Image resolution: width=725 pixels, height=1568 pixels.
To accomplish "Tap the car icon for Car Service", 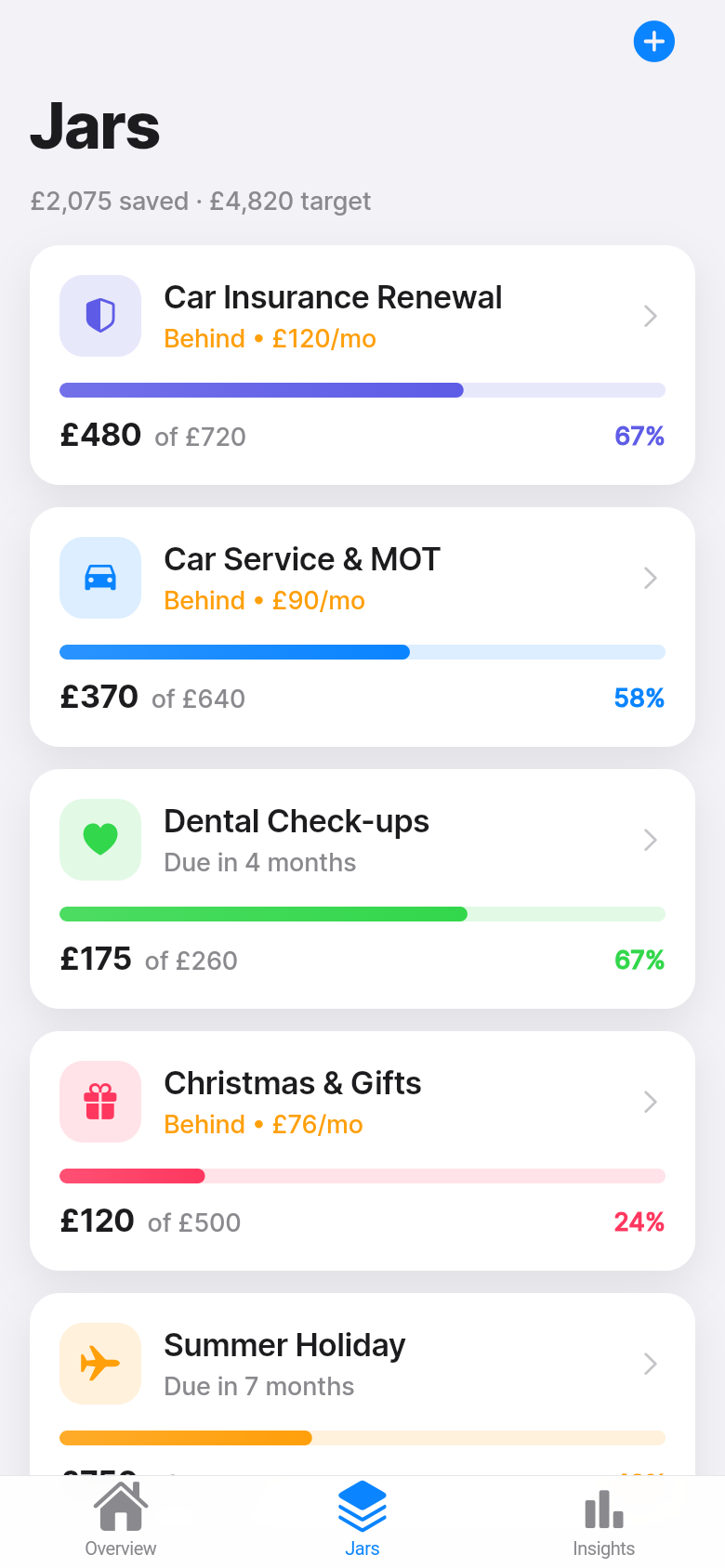I will tap(100, 578).
